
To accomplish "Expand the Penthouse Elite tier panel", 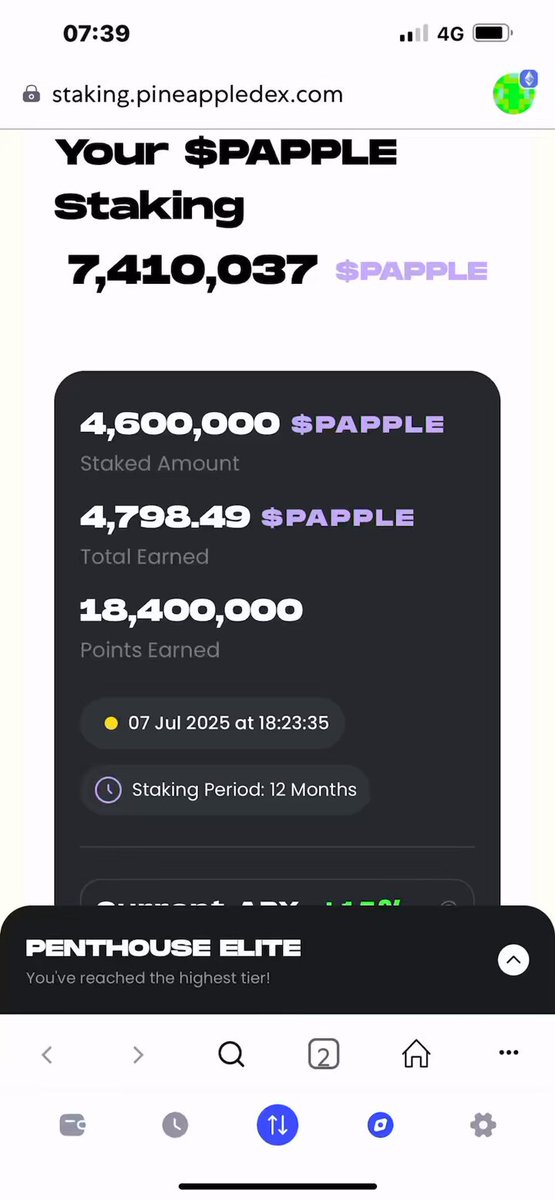I will 513,960.
